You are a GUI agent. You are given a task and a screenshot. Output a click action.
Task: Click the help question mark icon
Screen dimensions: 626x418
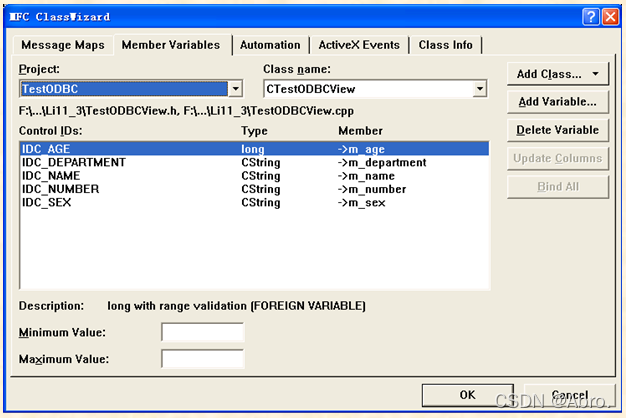click(591, 17)
